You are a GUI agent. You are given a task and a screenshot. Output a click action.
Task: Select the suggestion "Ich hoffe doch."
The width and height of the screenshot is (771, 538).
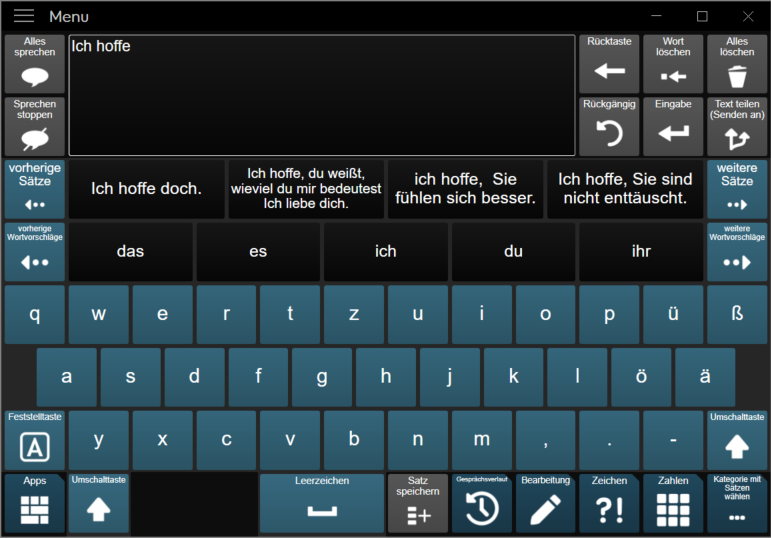click(147, 189)
